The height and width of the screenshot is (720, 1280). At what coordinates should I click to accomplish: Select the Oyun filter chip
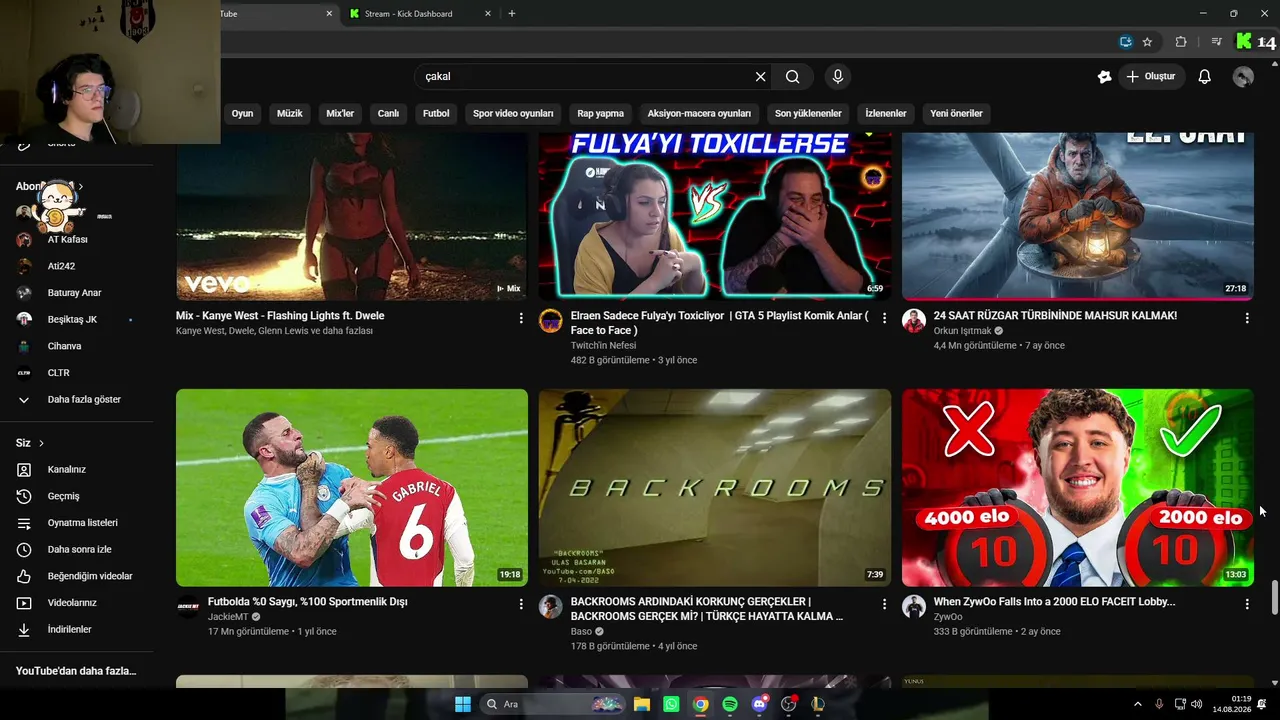click(243, 114)
